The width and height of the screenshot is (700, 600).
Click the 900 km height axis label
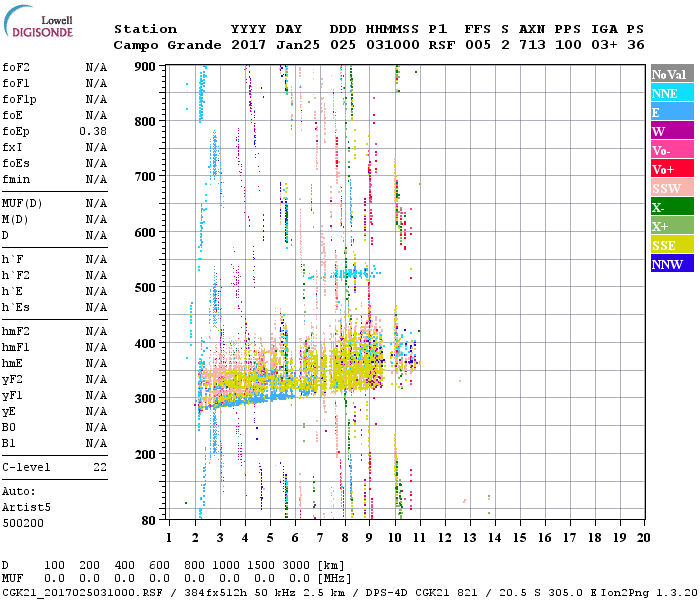[146, 66]
